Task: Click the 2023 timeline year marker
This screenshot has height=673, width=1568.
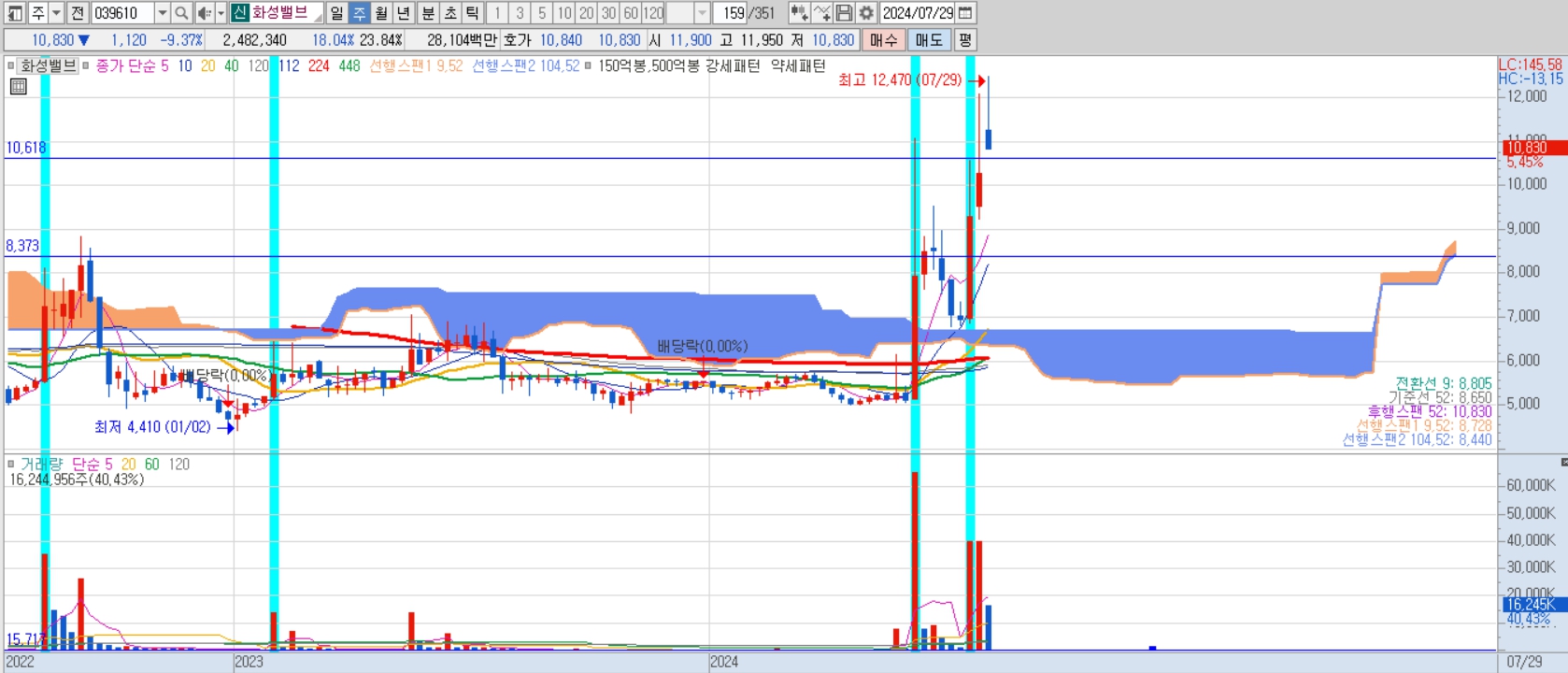Action: [249, 662]
